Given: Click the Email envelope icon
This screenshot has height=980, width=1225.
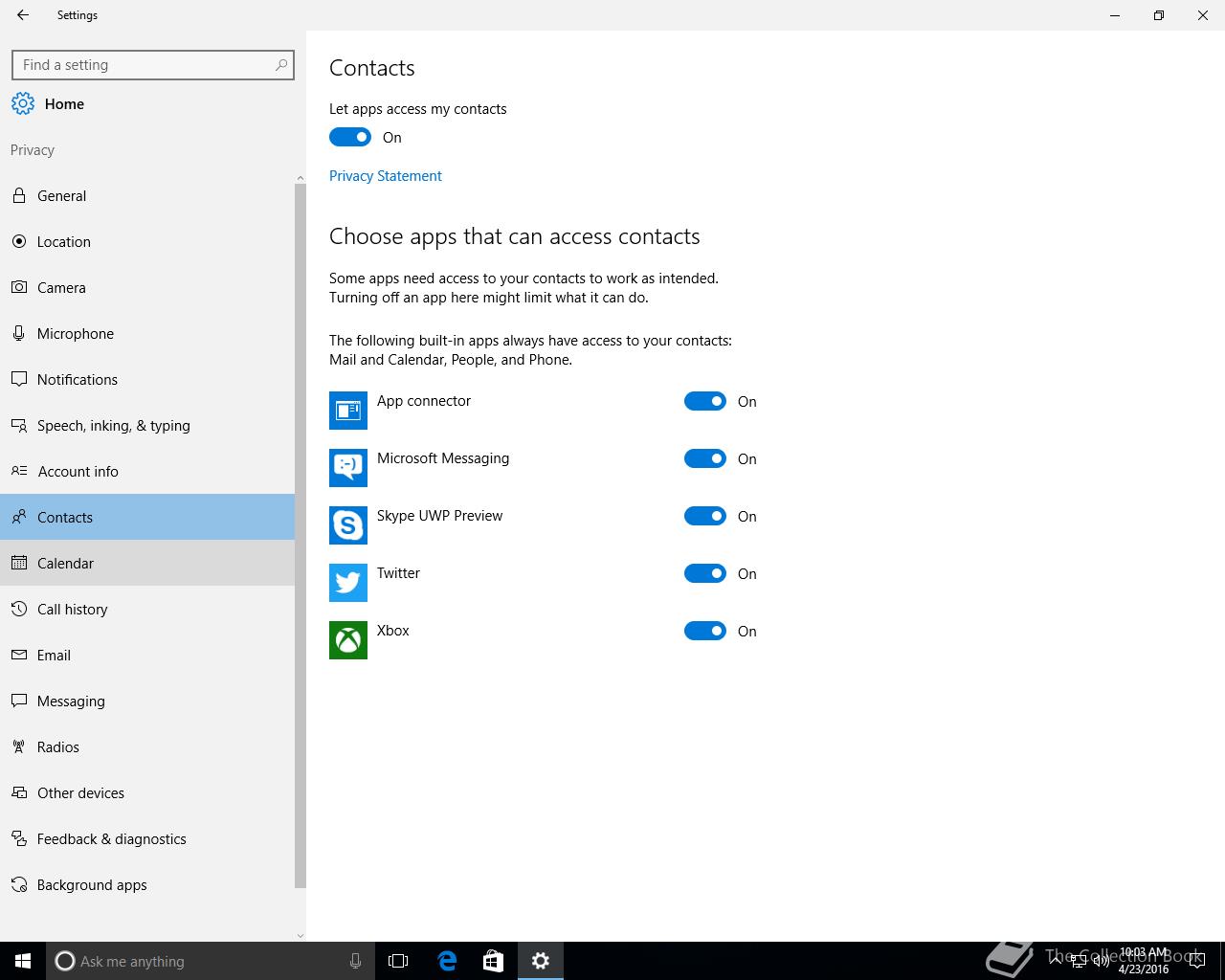Looking at the screenshot, I should click(19, 655).
